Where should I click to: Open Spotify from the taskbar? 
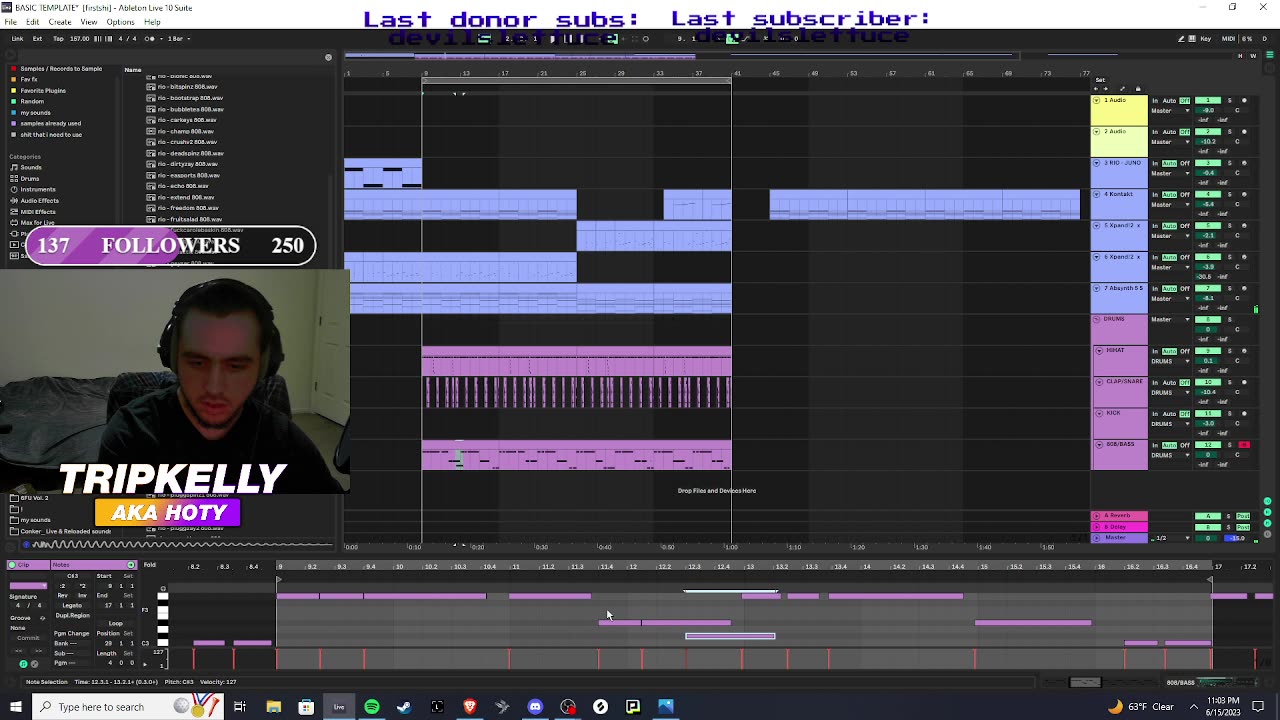[372, 707]
